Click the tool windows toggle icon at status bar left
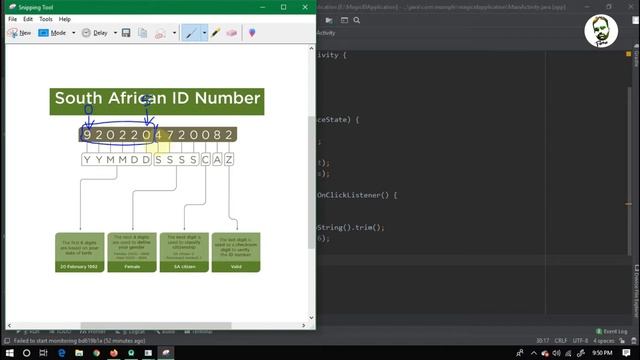This screenshot has height=360, width=640. 7,340
